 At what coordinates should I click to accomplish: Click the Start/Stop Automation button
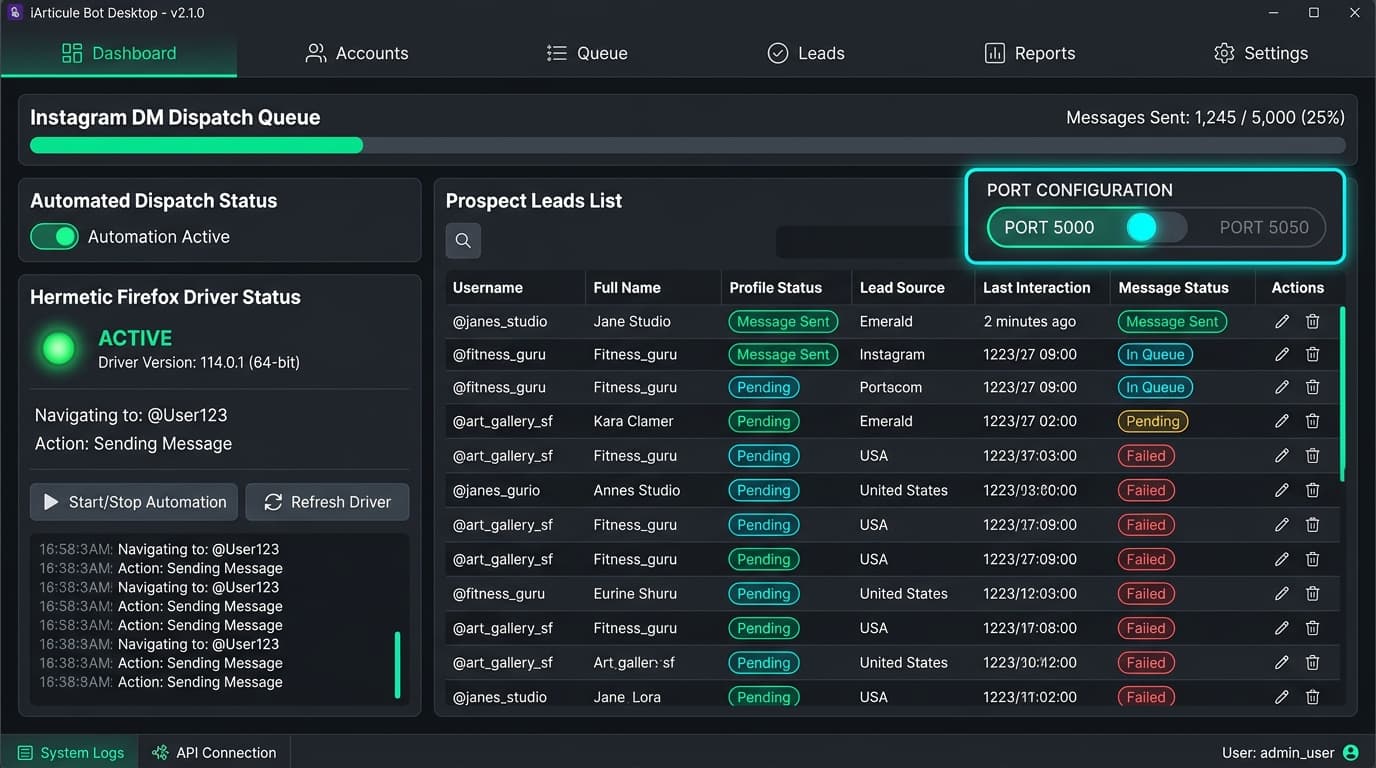pos(134,502)
